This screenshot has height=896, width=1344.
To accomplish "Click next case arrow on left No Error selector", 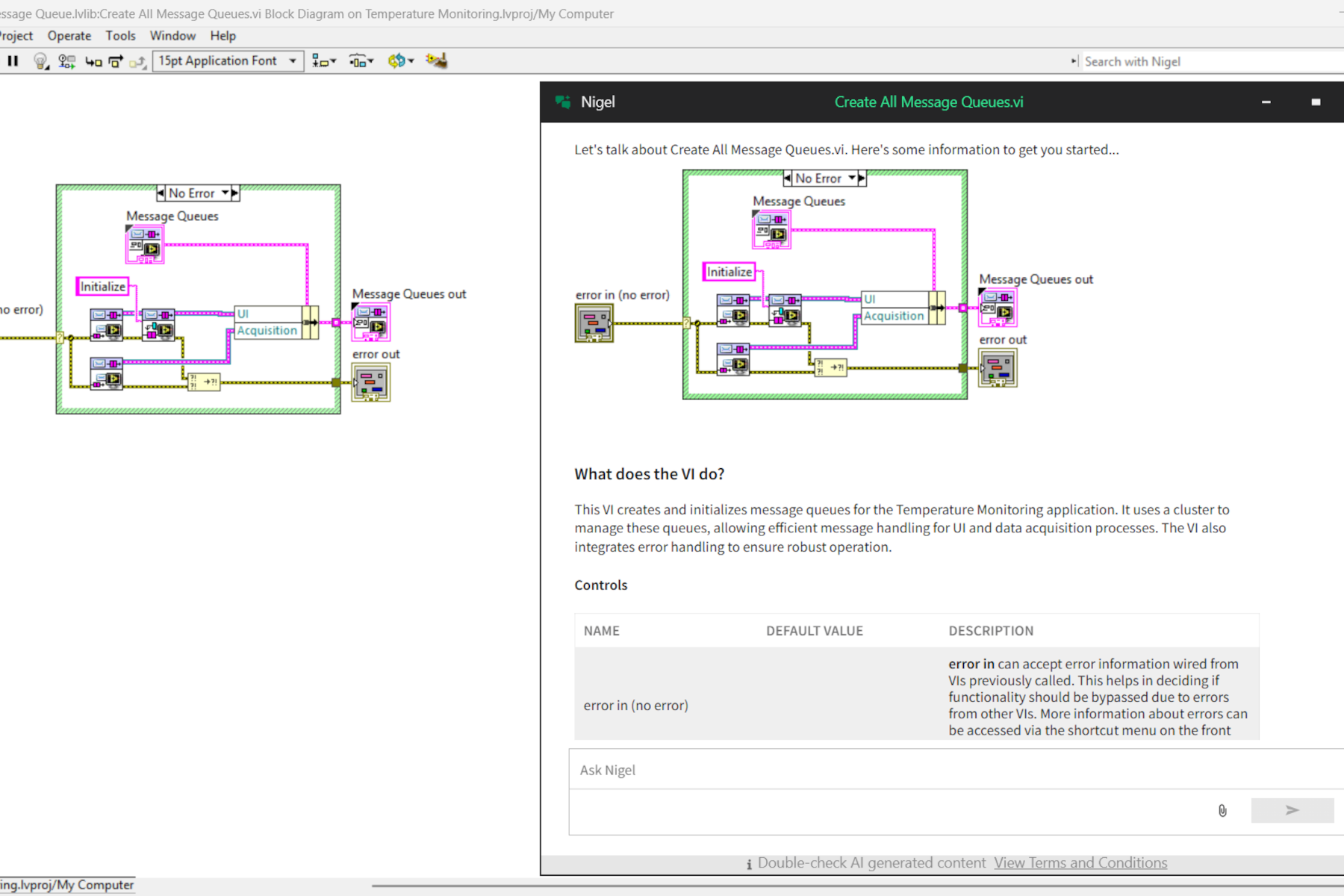I will [235, 193].
